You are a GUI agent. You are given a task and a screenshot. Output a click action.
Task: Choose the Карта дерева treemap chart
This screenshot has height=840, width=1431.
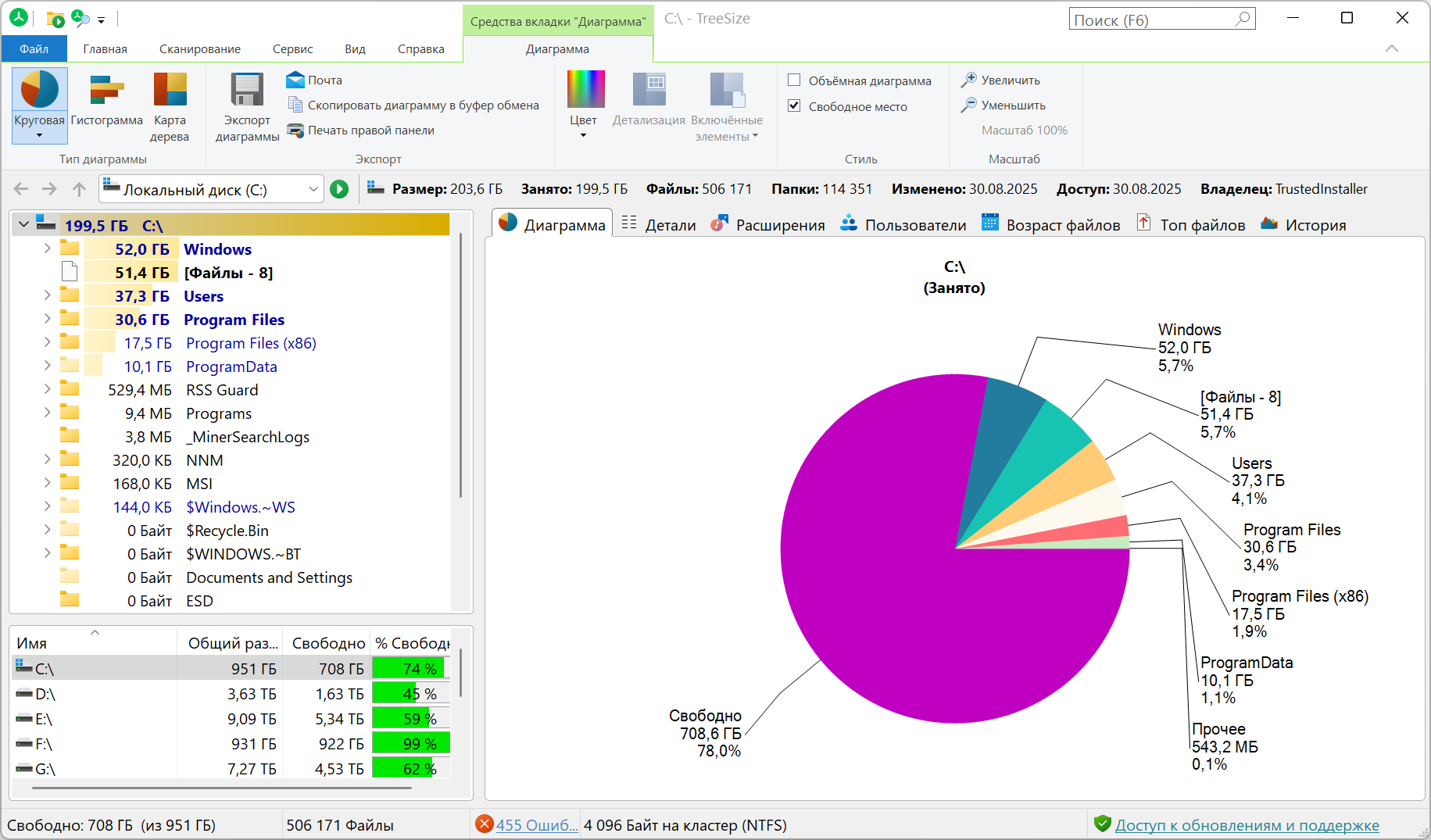[x=170, y=107]
